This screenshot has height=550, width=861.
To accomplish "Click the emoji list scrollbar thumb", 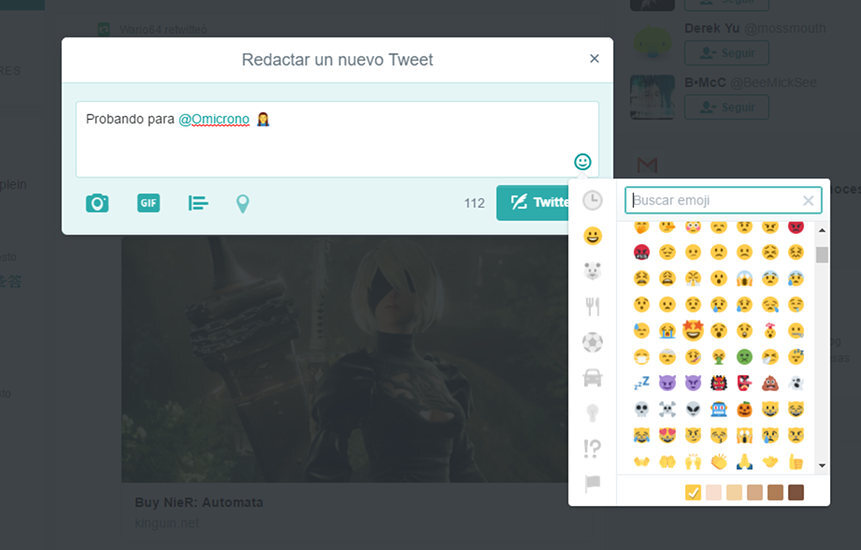I will click(x=822, y=255).
